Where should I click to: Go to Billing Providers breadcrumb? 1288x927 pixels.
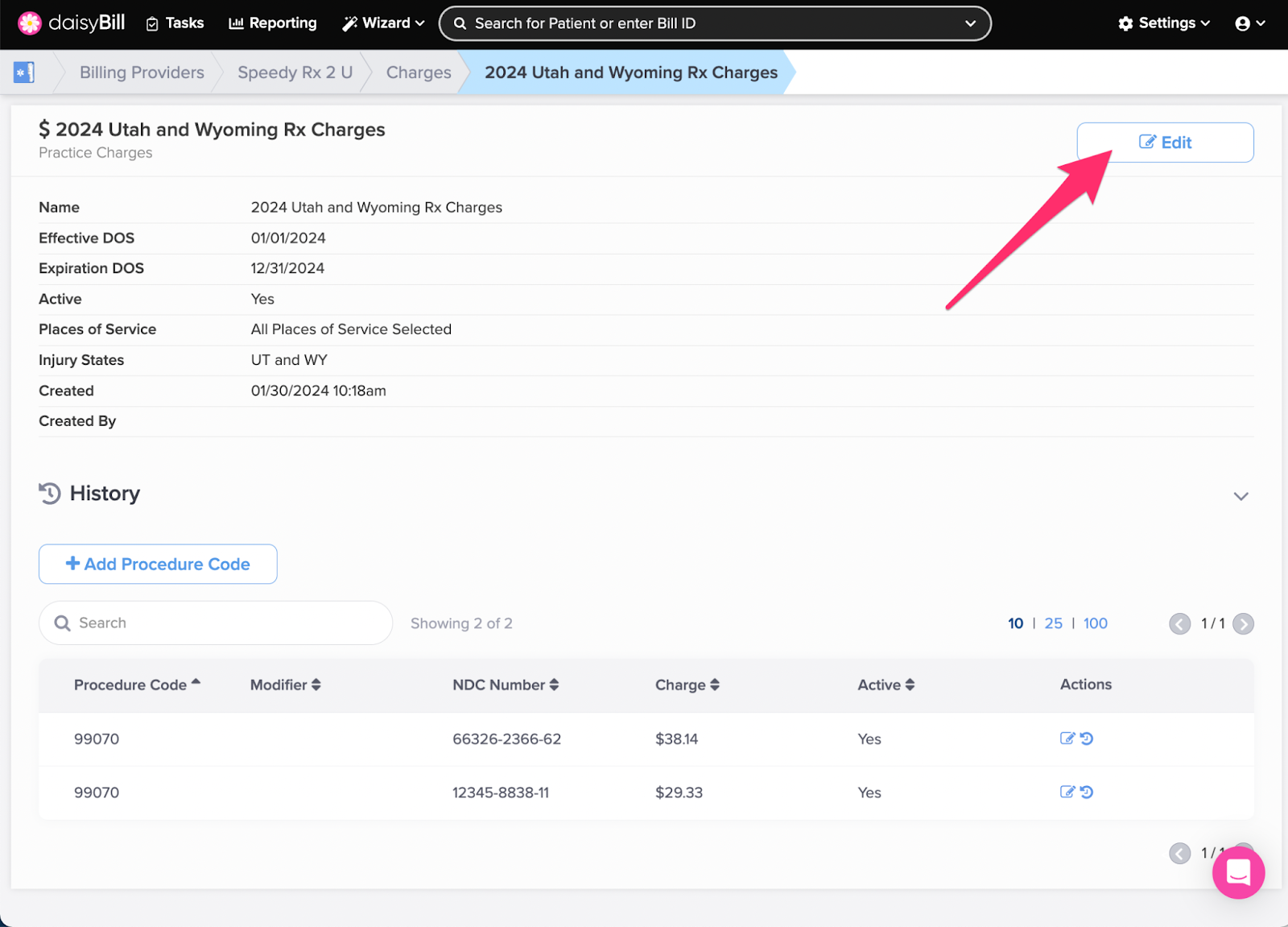[x=142, y=72]
